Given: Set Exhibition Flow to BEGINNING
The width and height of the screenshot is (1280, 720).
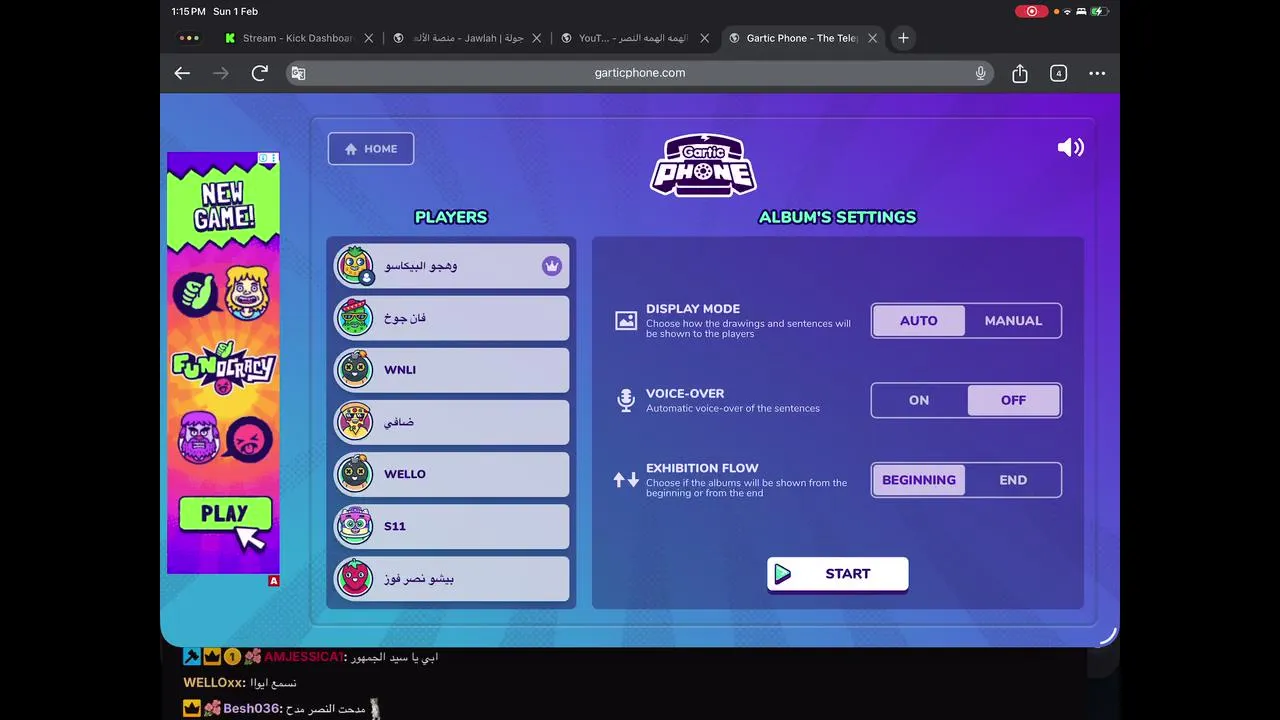Looking at the screenshot, I should click(x=919, y=480).
